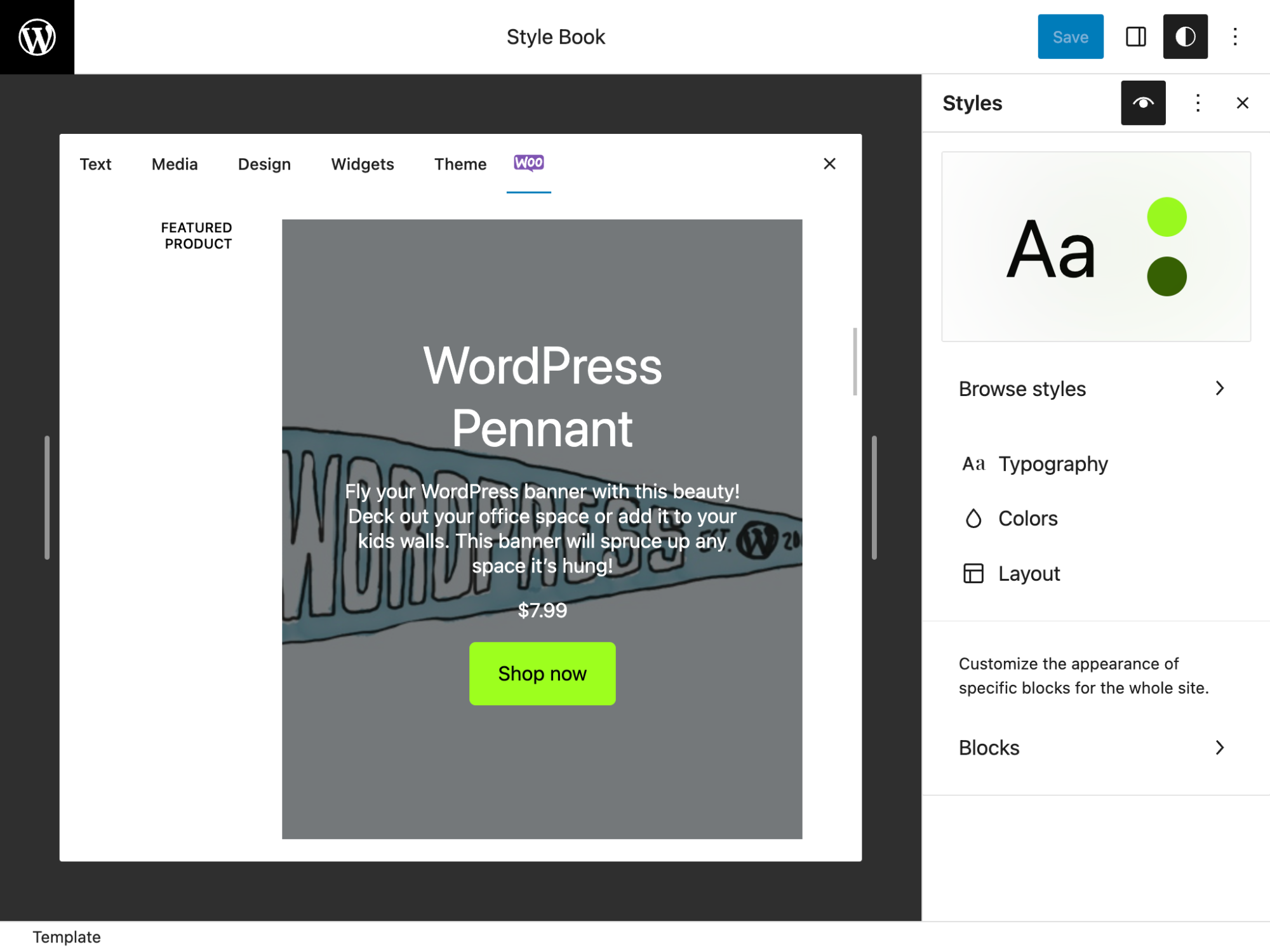
Task: Click the Styles panel heading
Action: (972, 103)
